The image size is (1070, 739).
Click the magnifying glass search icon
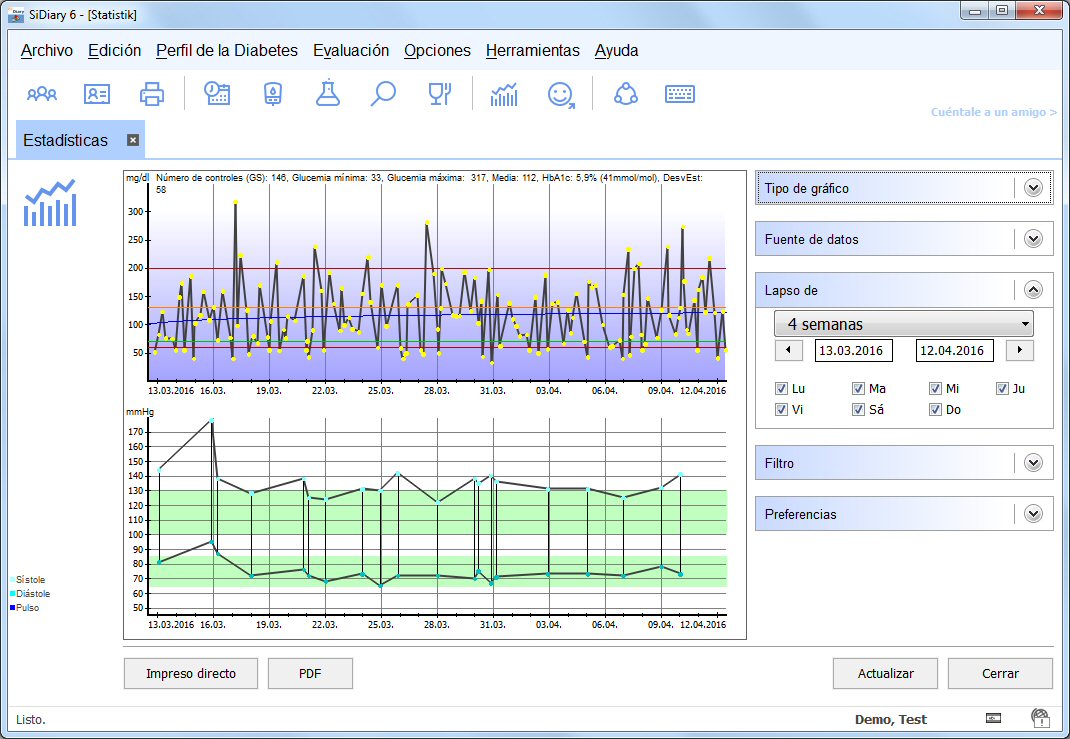point(383,94)
